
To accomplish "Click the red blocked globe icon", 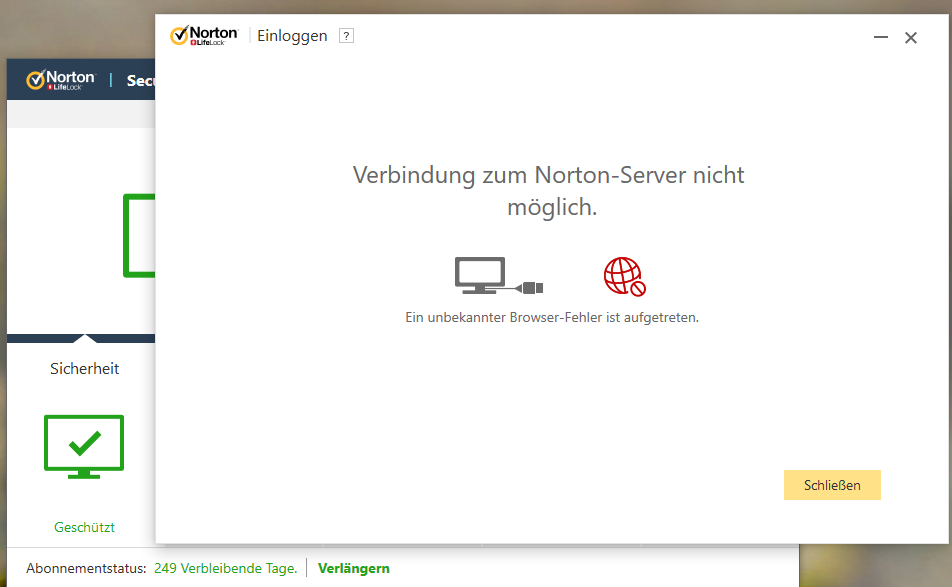I will pos(625,276).
